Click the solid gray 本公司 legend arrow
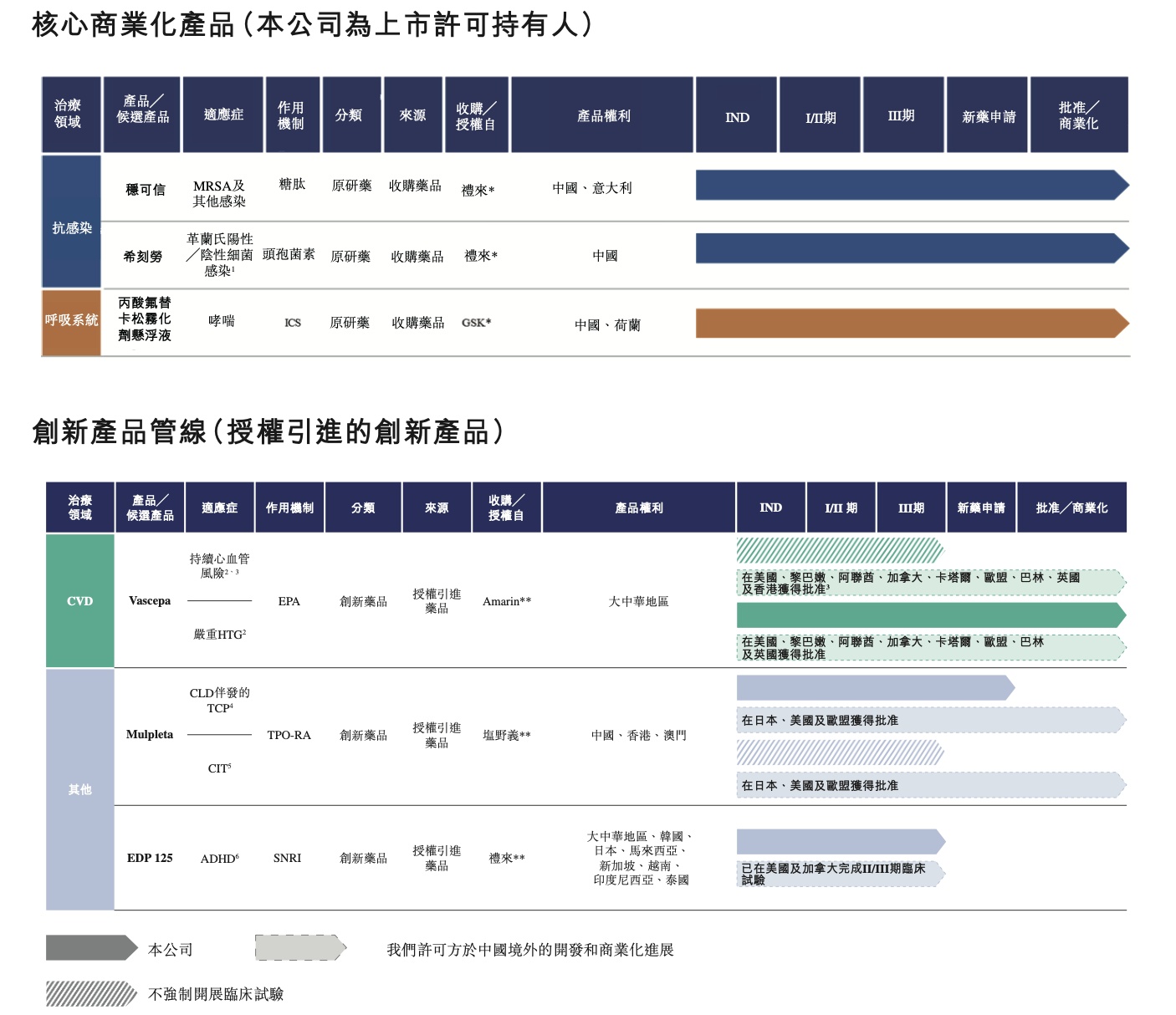Viewport: 1176px width, 1015px height. 92,947
